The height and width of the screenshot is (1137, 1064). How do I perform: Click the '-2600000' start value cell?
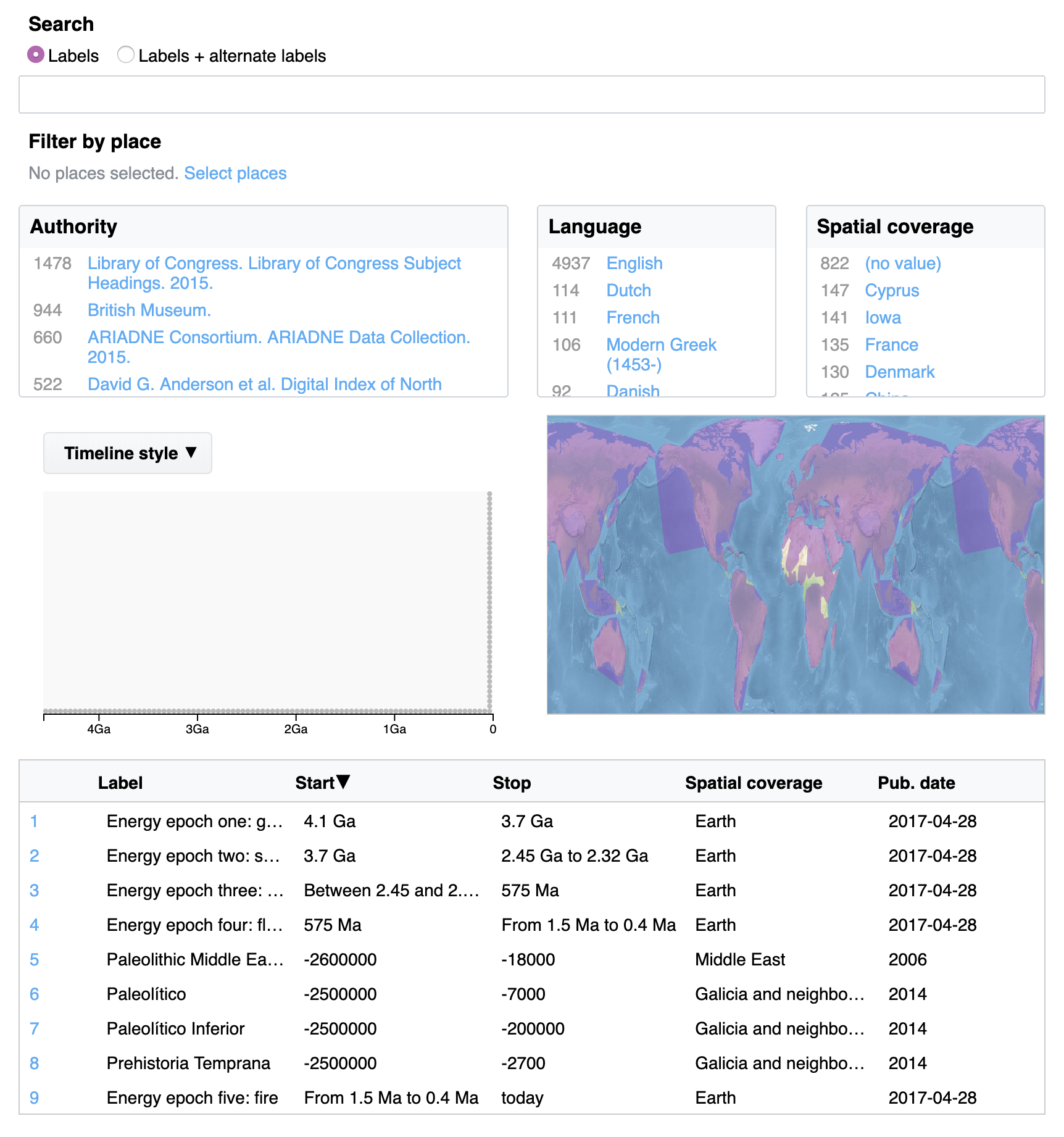pyautogui.click(x=341, y=960)
